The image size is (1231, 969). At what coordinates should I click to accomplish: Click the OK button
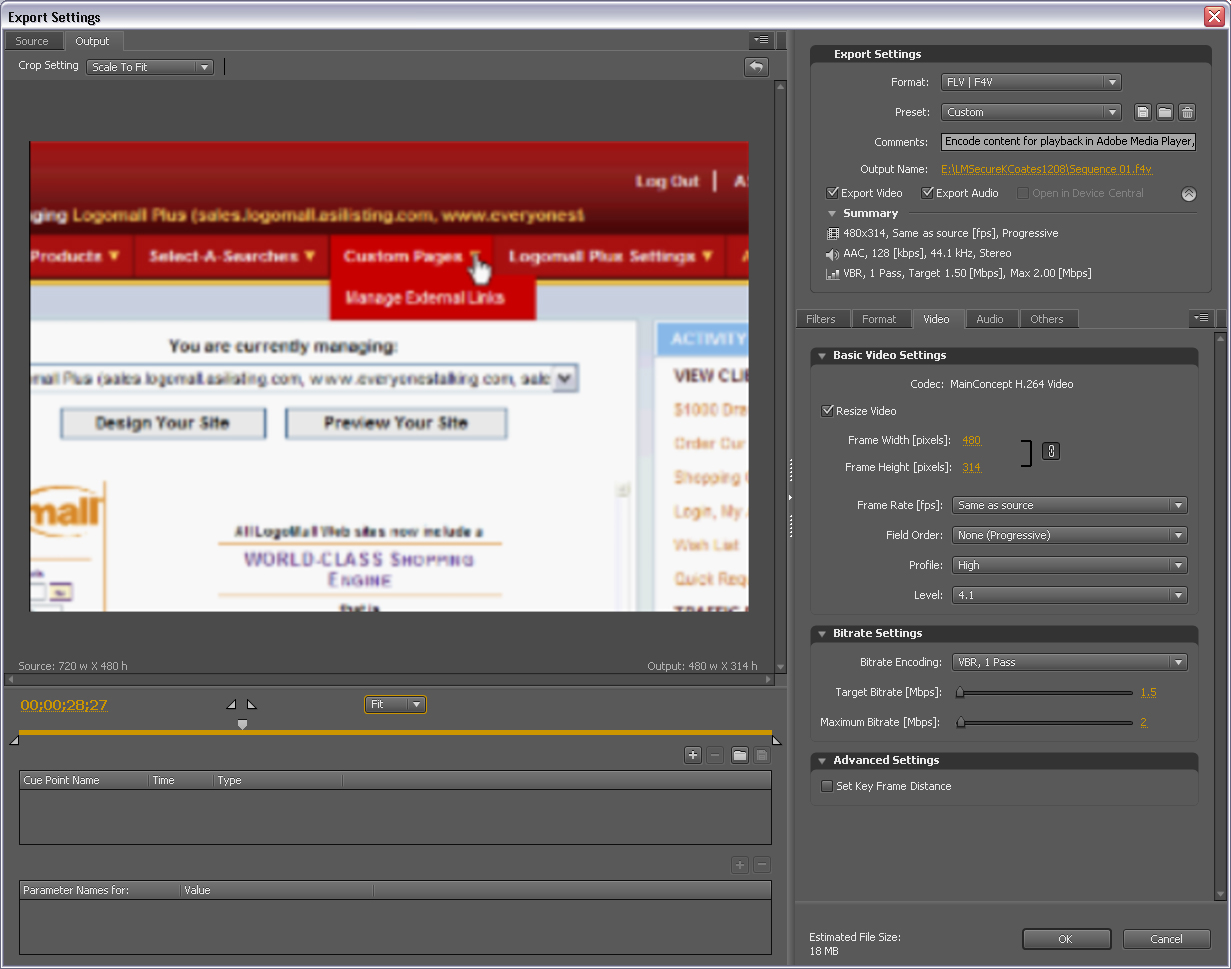(1066, 939)
